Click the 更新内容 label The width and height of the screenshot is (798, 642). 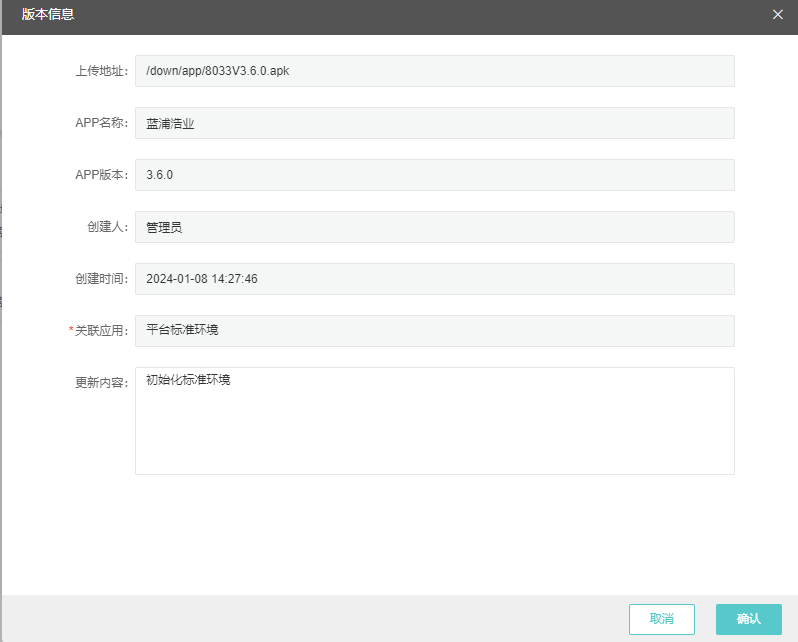click(101, 382)
